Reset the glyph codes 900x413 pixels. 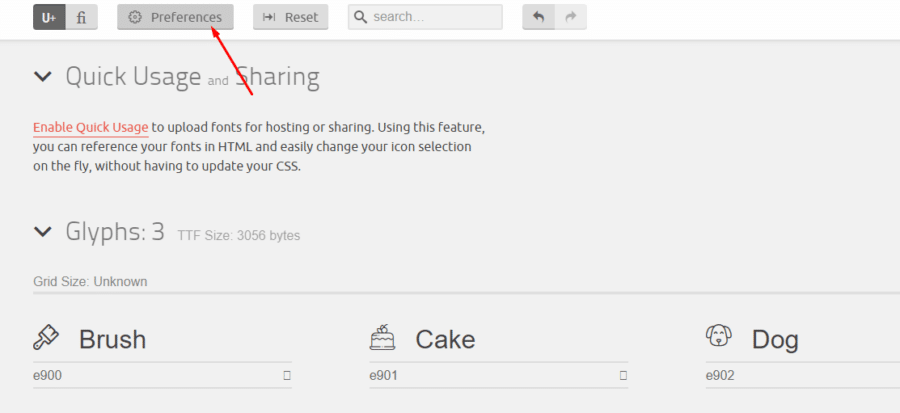[x=290, y=17]
